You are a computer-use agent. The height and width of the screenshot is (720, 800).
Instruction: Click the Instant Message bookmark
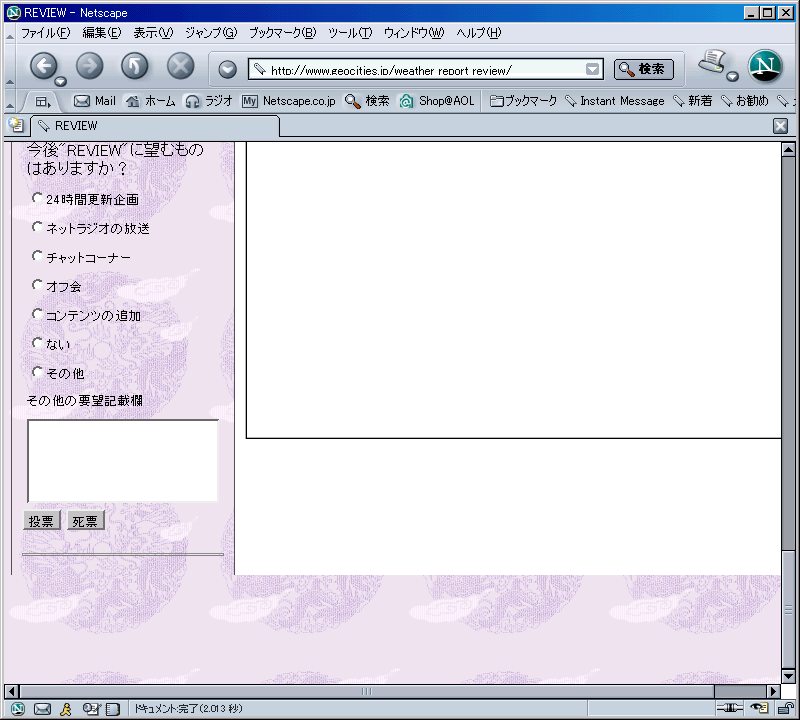pyautogui.click(x=615, y=101)
